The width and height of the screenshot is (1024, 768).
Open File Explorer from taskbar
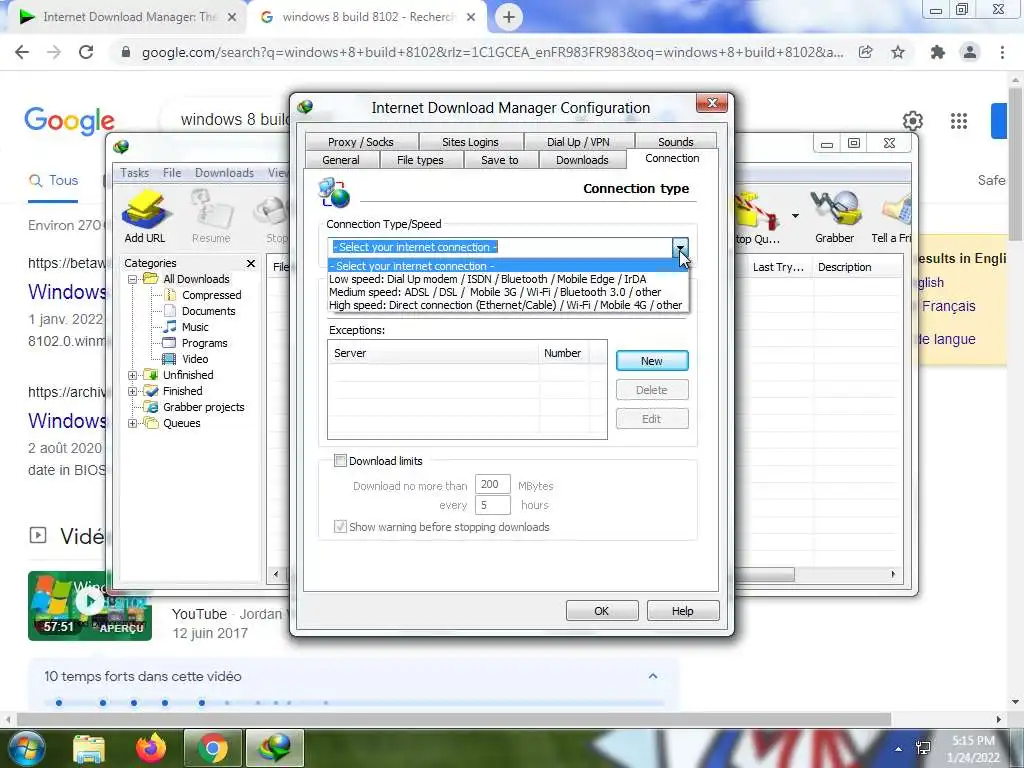tap(89, 748)
